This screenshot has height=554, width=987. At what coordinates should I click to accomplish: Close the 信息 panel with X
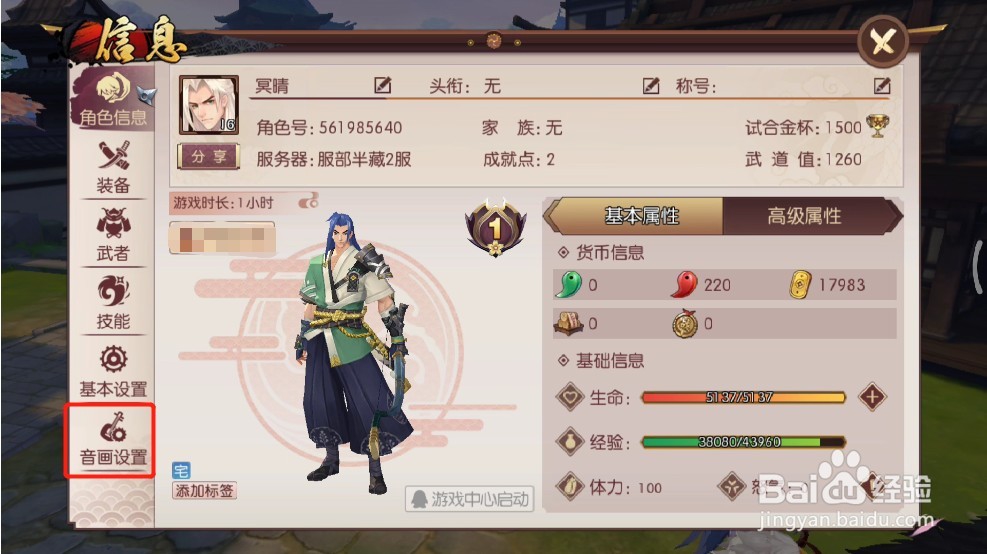[883, 42]
